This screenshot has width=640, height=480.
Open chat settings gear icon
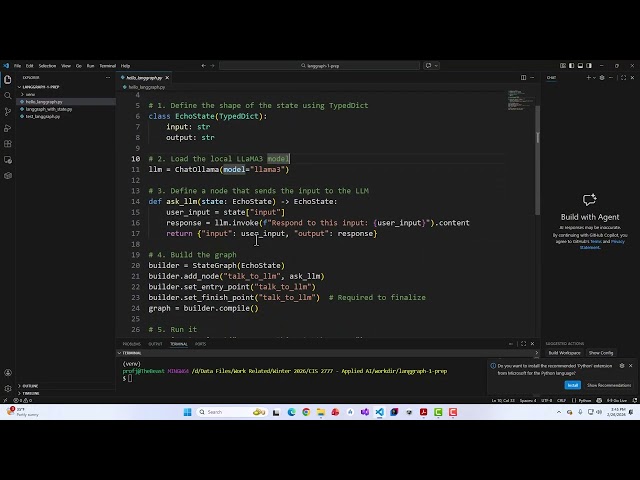click(x=602, y=78)
